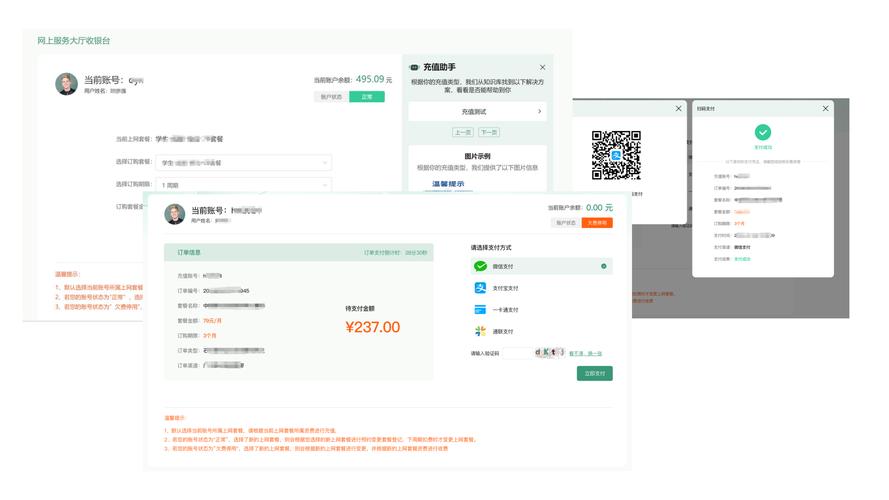Click the 充值助手 robot icon
This screenshot has width=889, height=500.
click(415, 67)
